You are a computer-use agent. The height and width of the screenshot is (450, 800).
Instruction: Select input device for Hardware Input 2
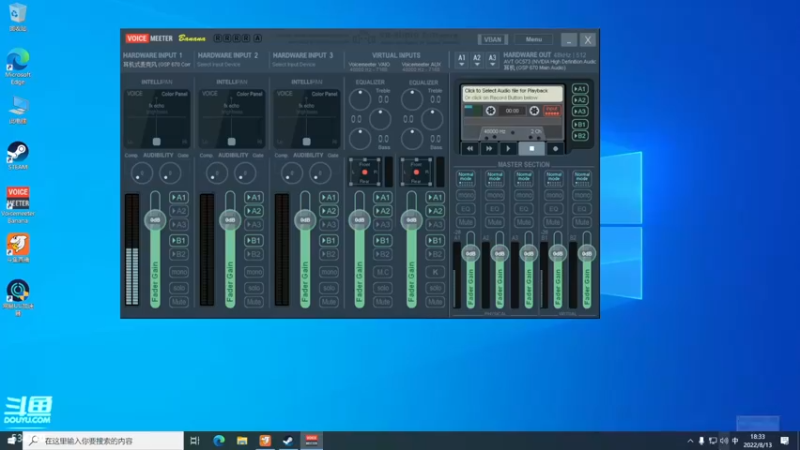pyautogui.click(x=219, y=65)
